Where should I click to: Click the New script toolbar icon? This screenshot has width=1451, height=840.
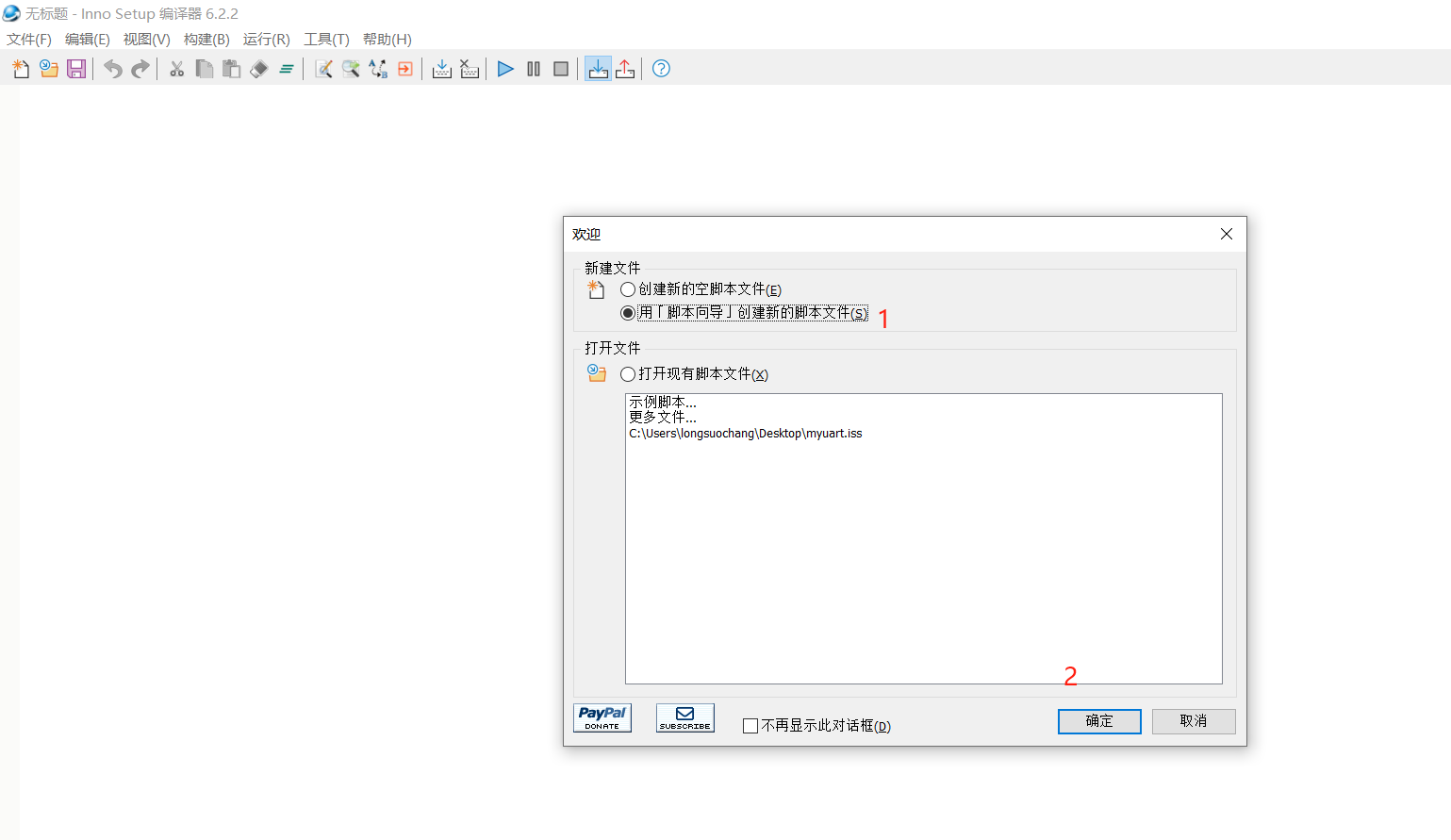(x=21, y=69)
